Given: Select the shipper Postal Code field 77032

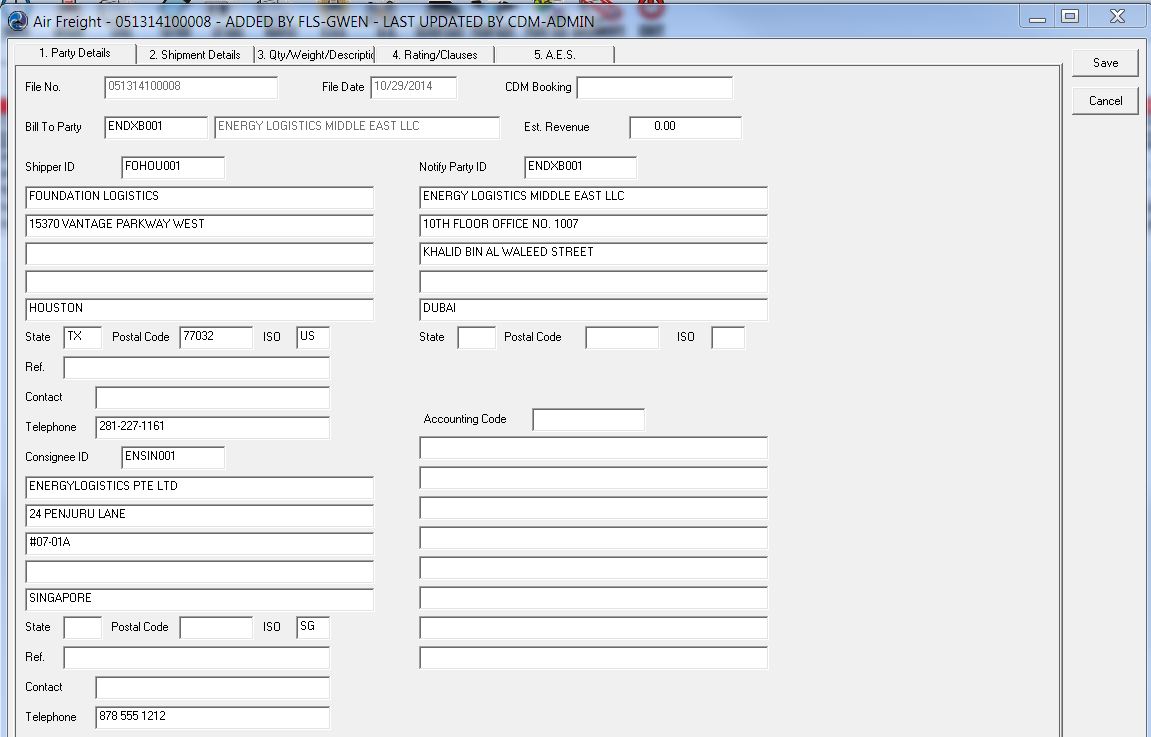Looking at the screenshot, I should pos(216,337).
